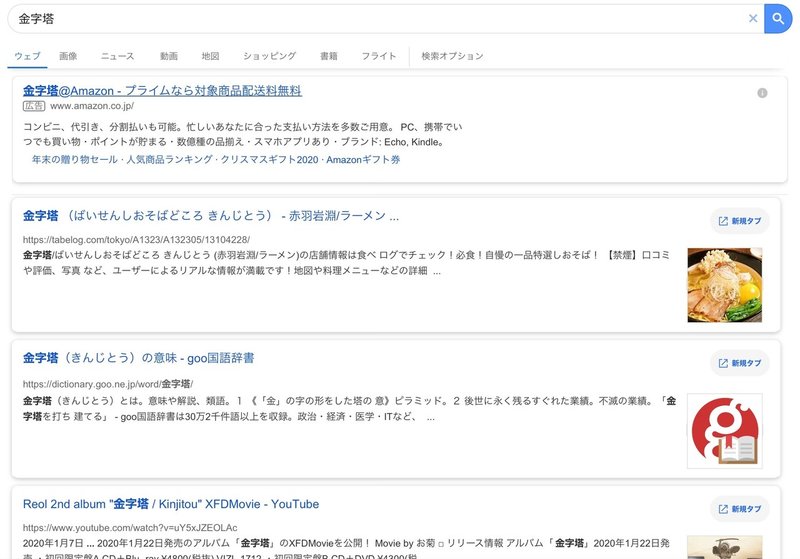Open 検索オプション search options

click(x=452, y=56)
